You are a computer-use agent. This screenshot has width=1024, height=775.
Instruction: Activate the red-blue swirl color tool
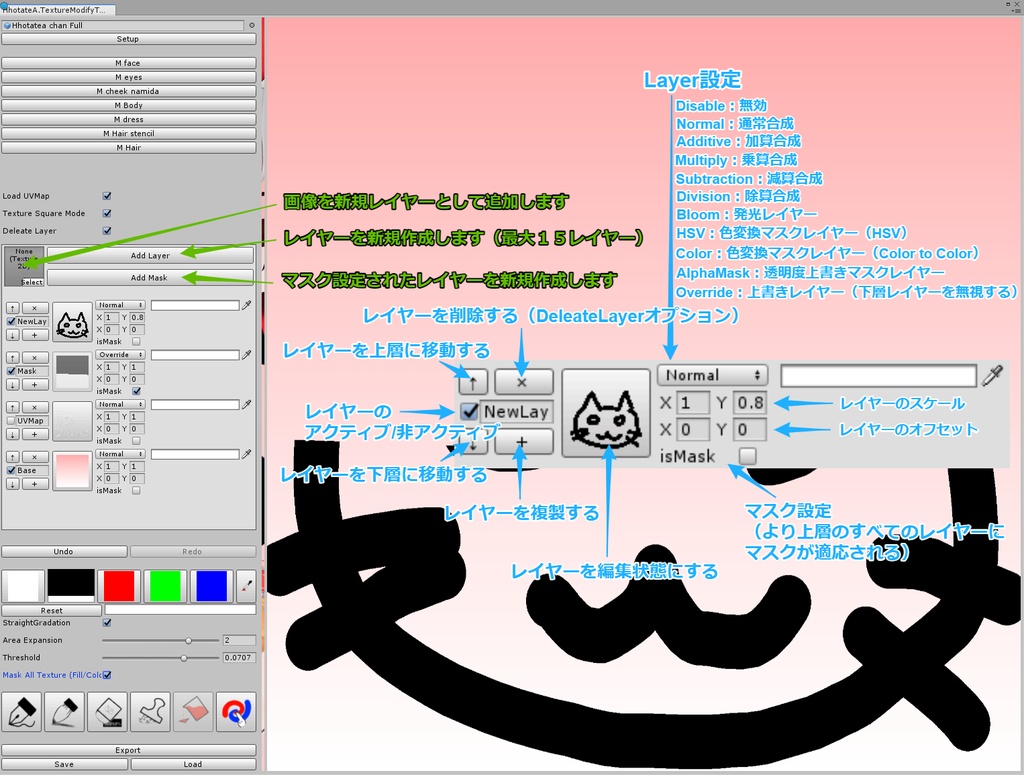click(x=237, y=711)
